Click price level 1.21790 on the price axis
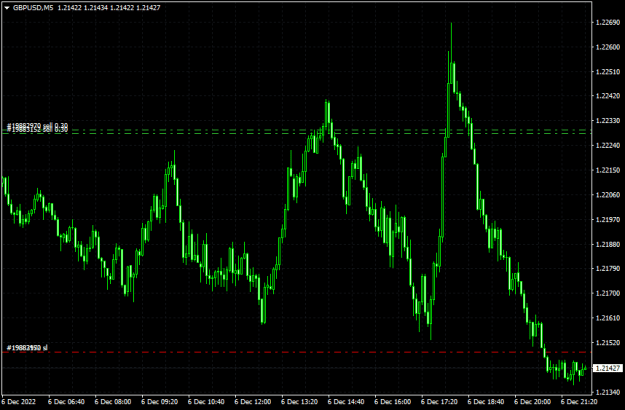Screen dimensions: 625x410 pyautogui.click(x=607, y=269)
